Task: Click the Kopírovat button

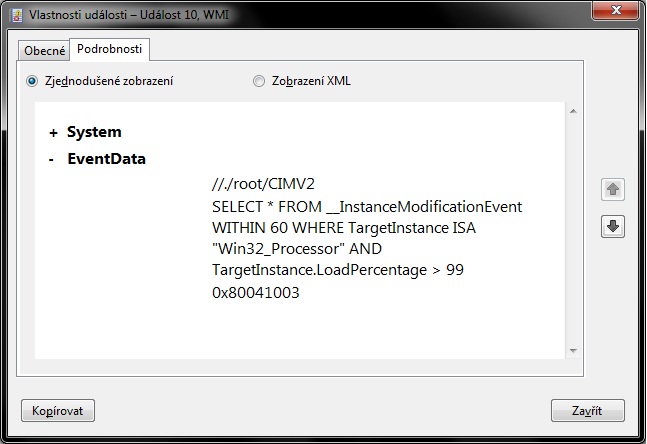Action: [58, 411]
